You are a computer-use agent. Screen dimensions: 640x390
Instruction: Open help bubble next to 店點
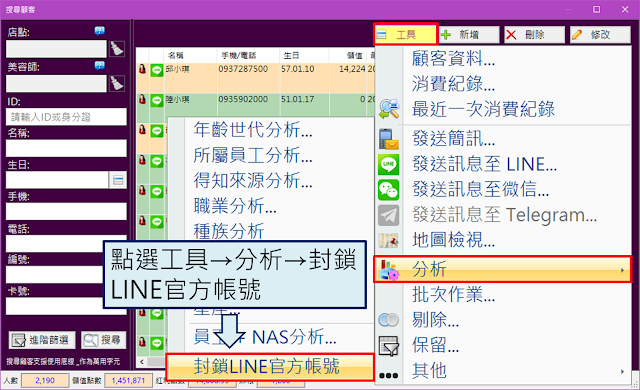click(x=100, y=31)
